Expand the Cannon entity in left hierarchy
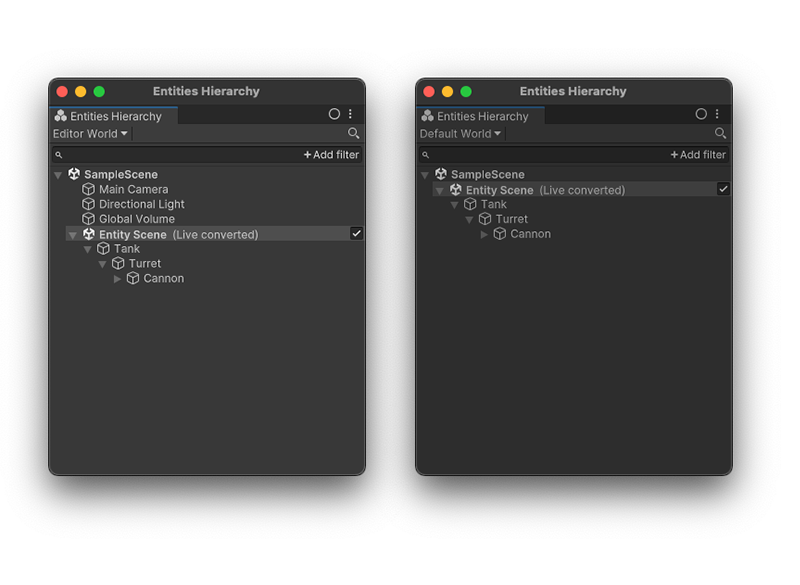 click(x=117, y=278)
